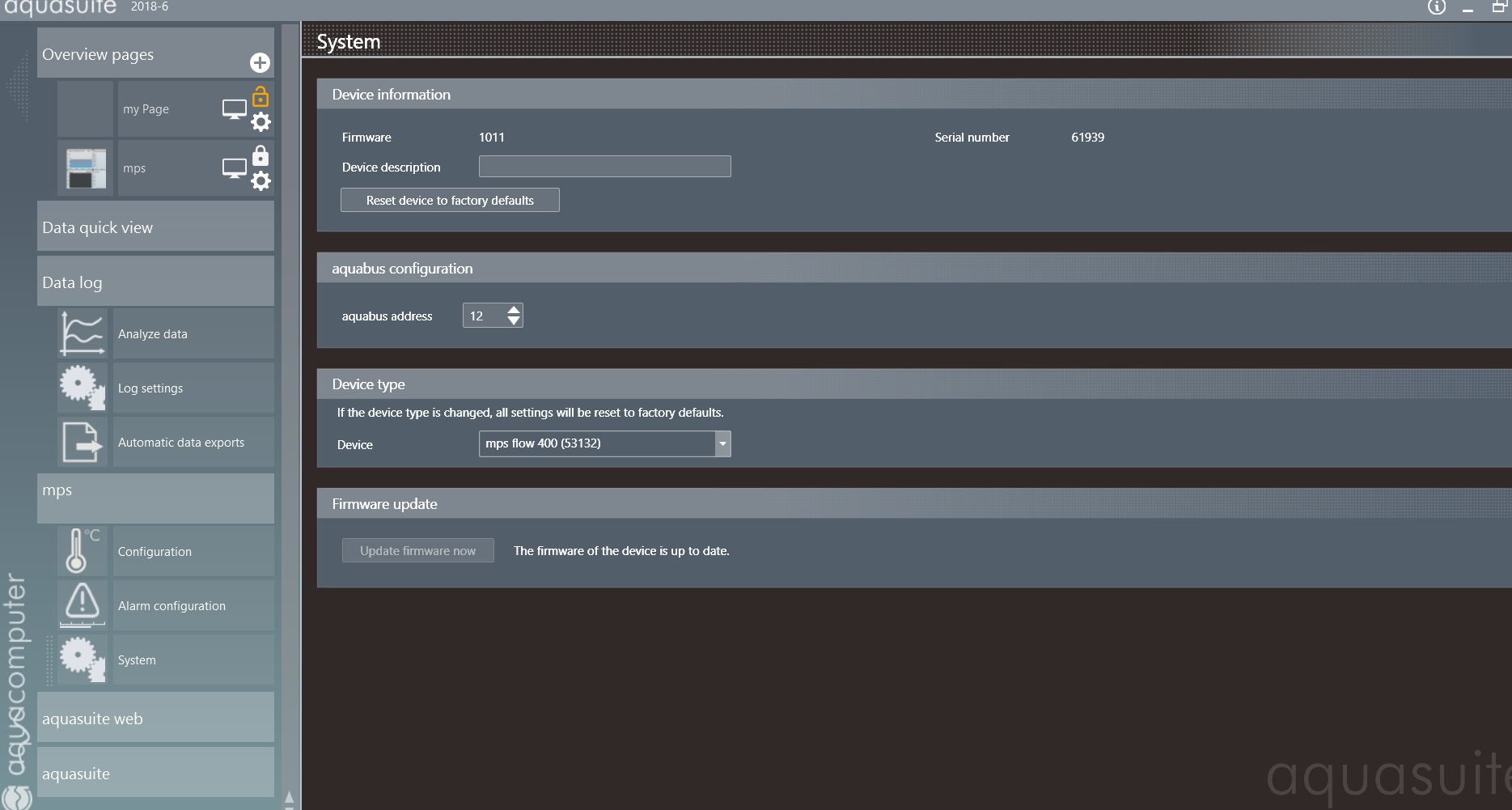This screenshot has height=810, width=1512.
Task: Click Reset device to factory defaults
Action: pos(450,200)
